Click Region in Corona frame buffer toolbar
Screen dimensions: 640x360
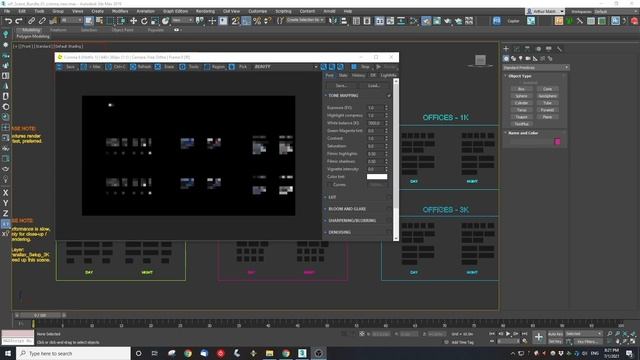tap(215, 67)
